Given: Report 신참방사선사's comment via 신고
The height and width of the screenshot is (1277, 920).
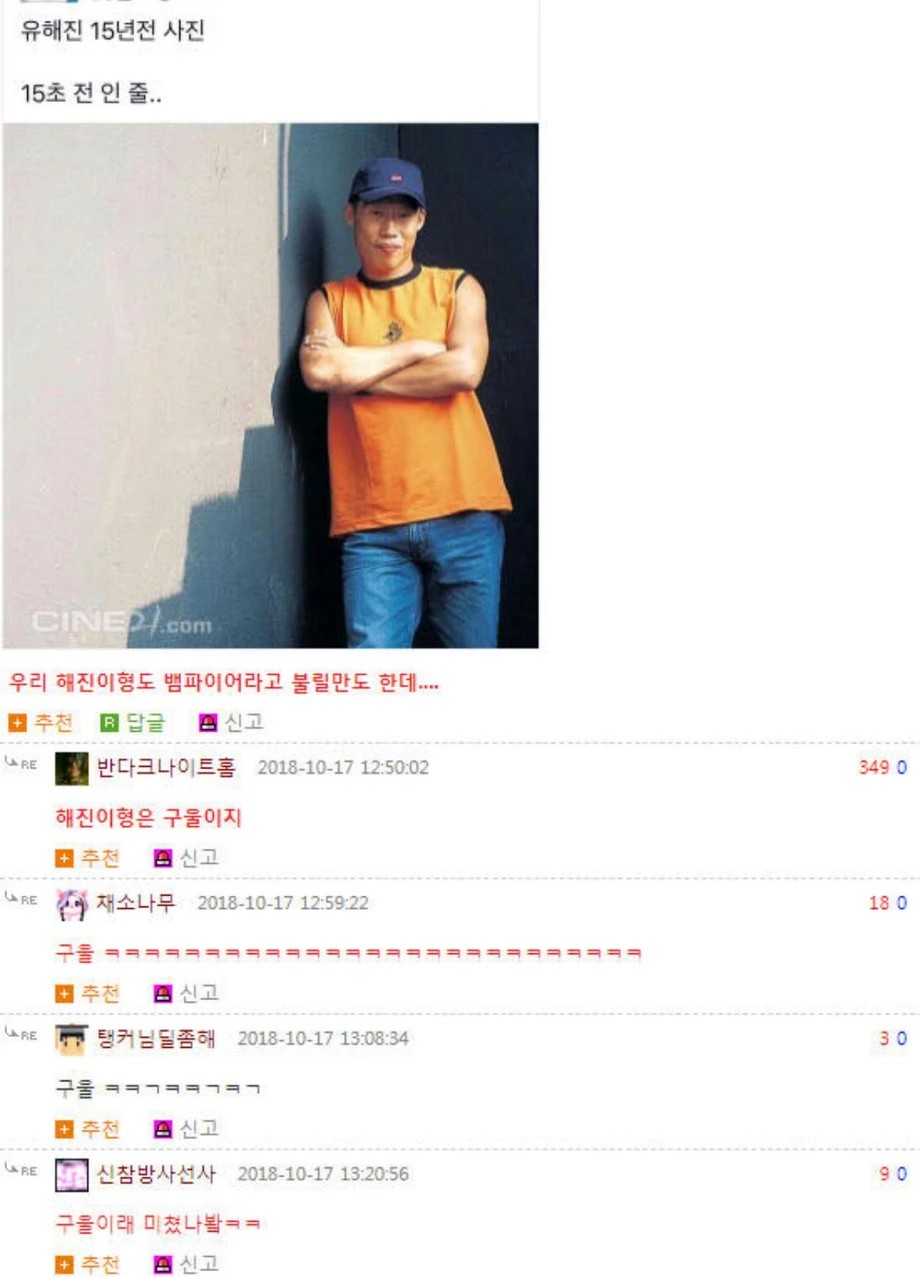Looking at the screenshot, I should (162, 1264).
